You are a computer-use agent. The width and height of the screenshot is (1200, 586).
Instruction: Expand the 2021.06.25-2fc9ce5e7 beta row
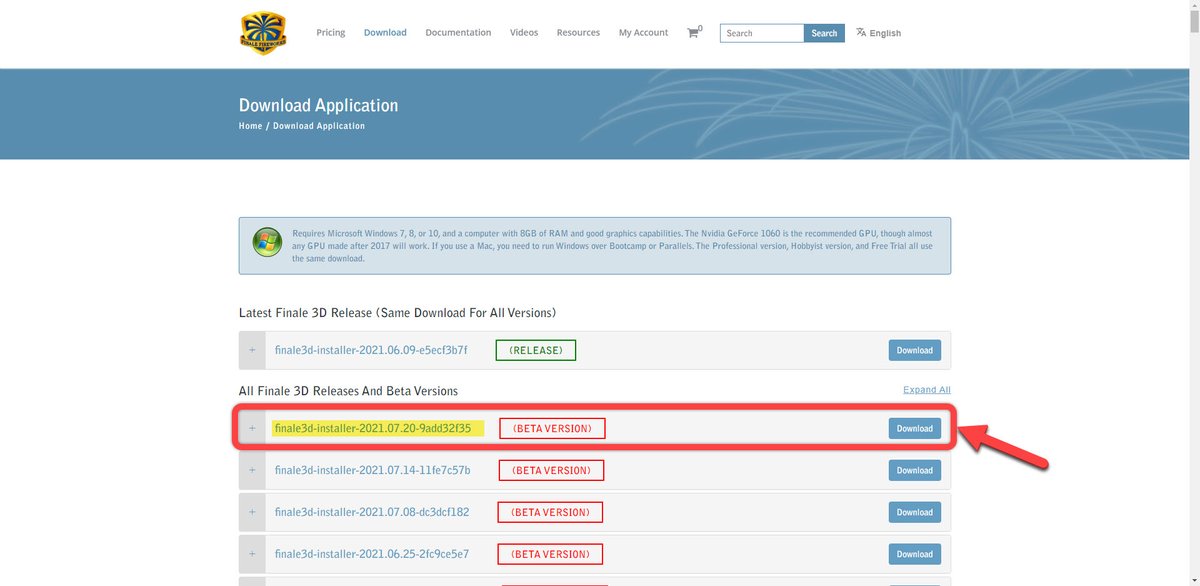point(252,554)
